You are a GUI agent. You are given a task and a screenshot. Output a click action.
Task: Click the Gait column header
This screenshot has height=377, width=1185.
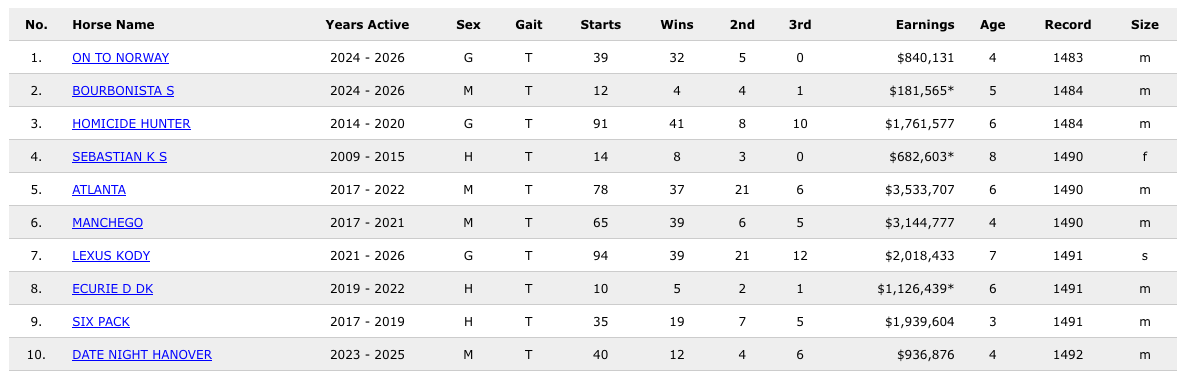point(528,25)
